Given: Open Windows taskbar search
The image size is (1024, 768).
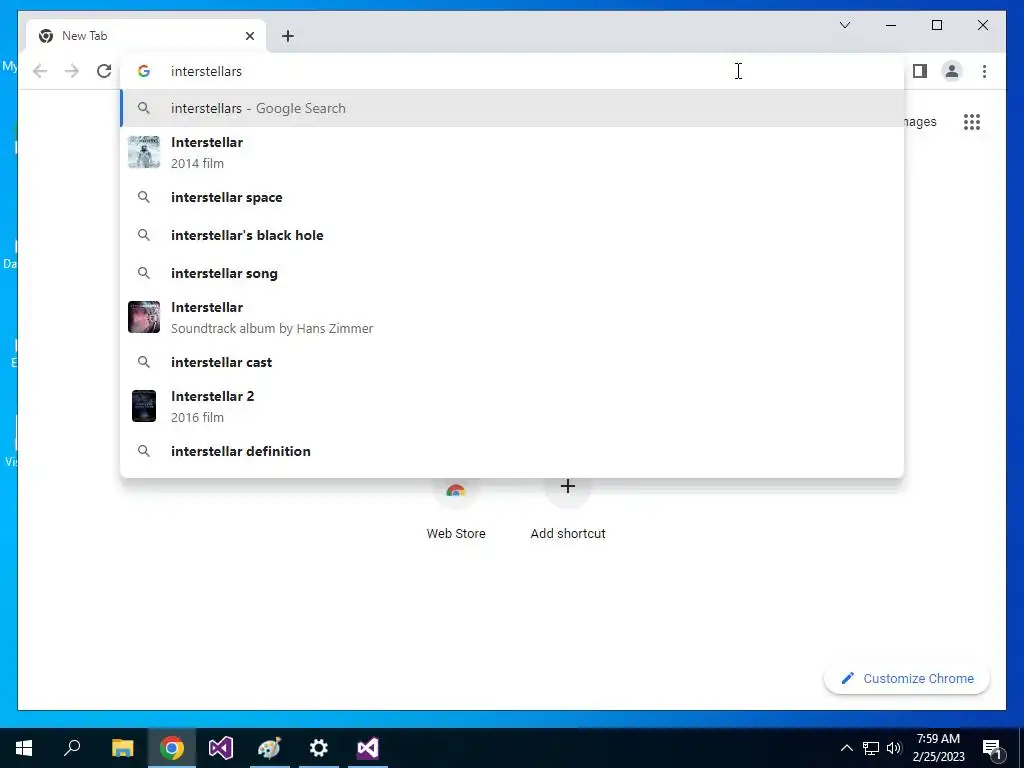Looking at the screenshot, I should [x=72, y=748].
